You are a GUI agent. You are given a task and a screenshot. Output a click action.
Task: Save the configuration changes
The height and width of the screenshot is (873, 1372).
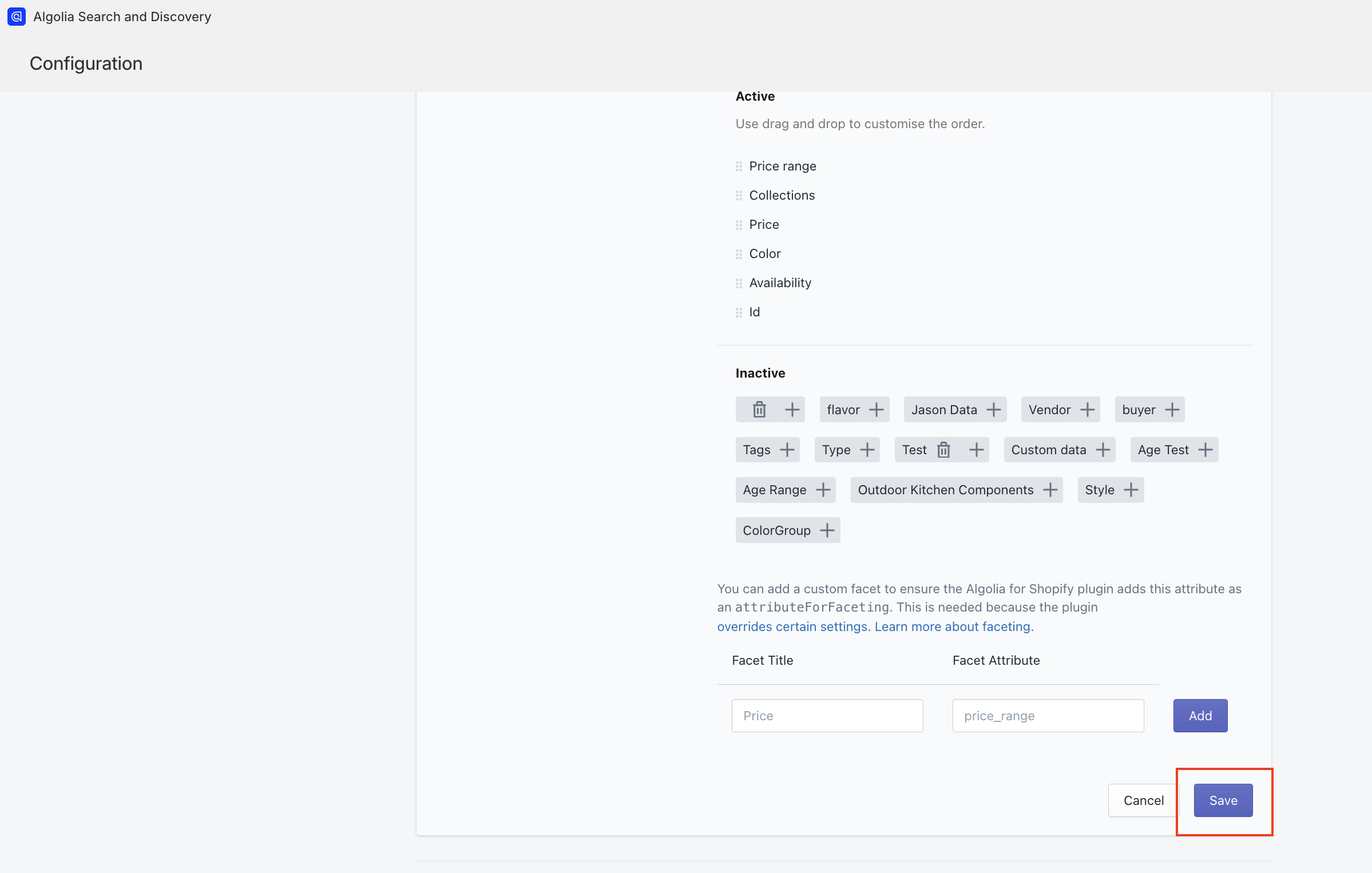point(1223,800)
